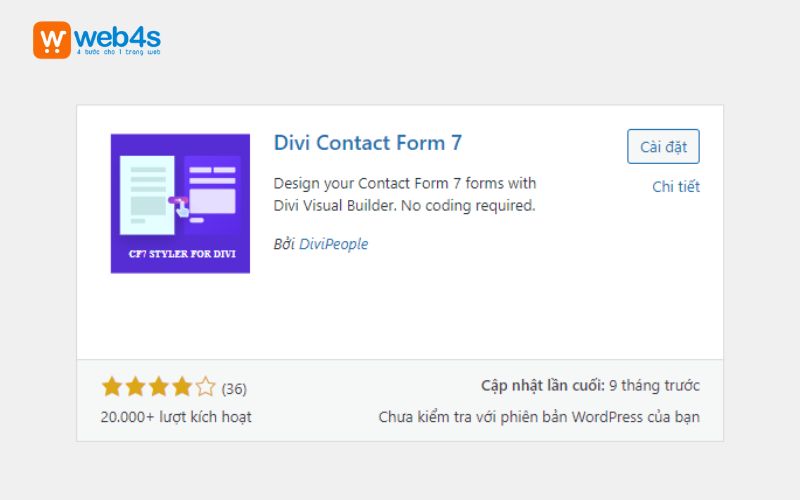This screenshot has width=800, height=500.
Task: Click the fourth gold rating star
Action: coord(181,387)
